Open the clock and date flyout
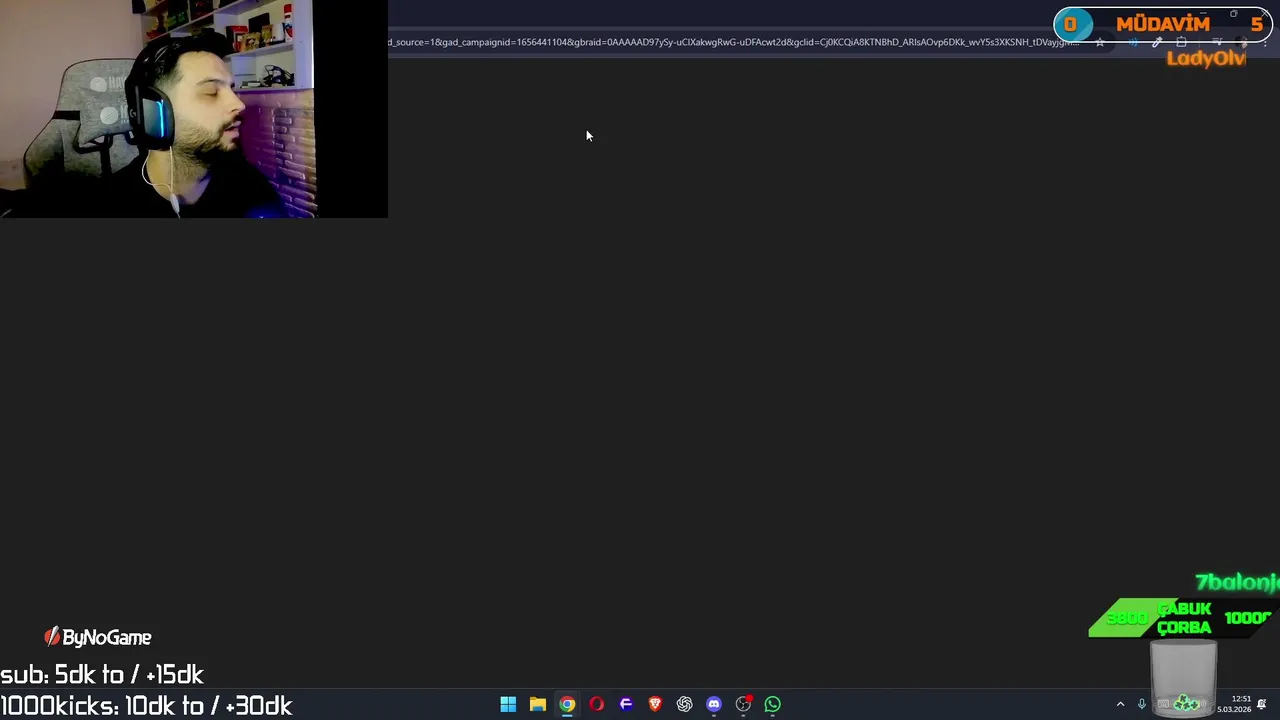Screen dimensions: 1280x720 (1235, 704)
